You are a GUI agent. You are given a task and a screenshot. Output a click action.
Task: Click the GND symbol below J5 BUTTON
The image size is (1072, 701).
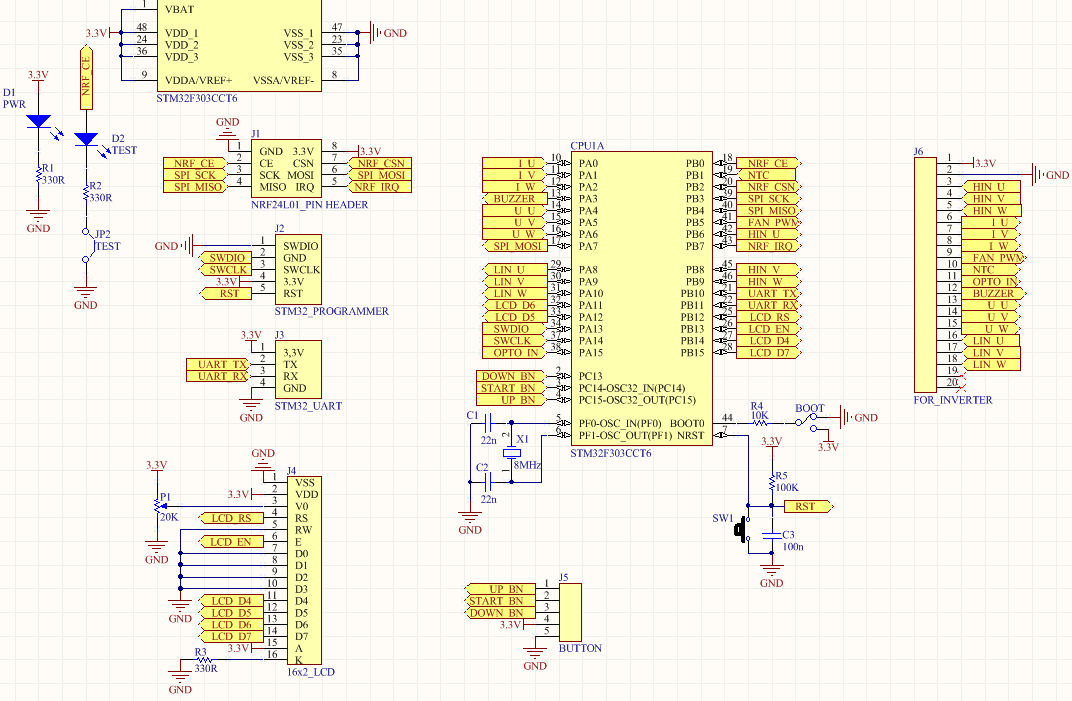535,655
